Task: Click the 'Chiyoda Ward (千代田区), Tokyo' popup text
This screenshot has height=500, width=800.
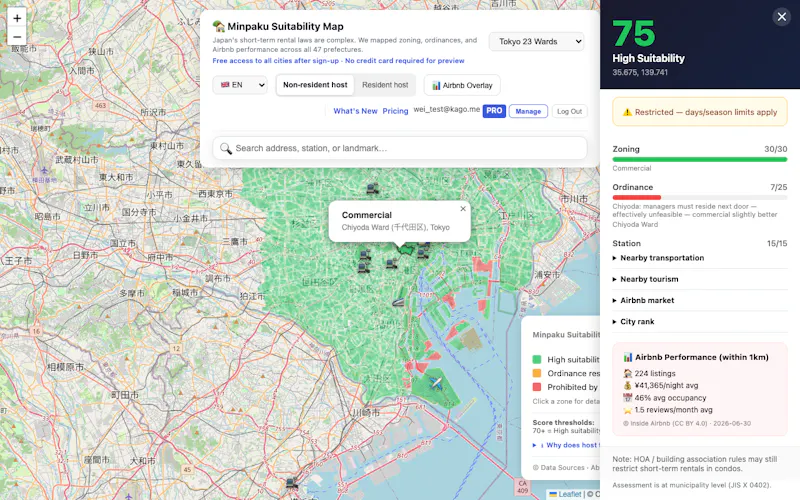Action: [x=396, y=228]
